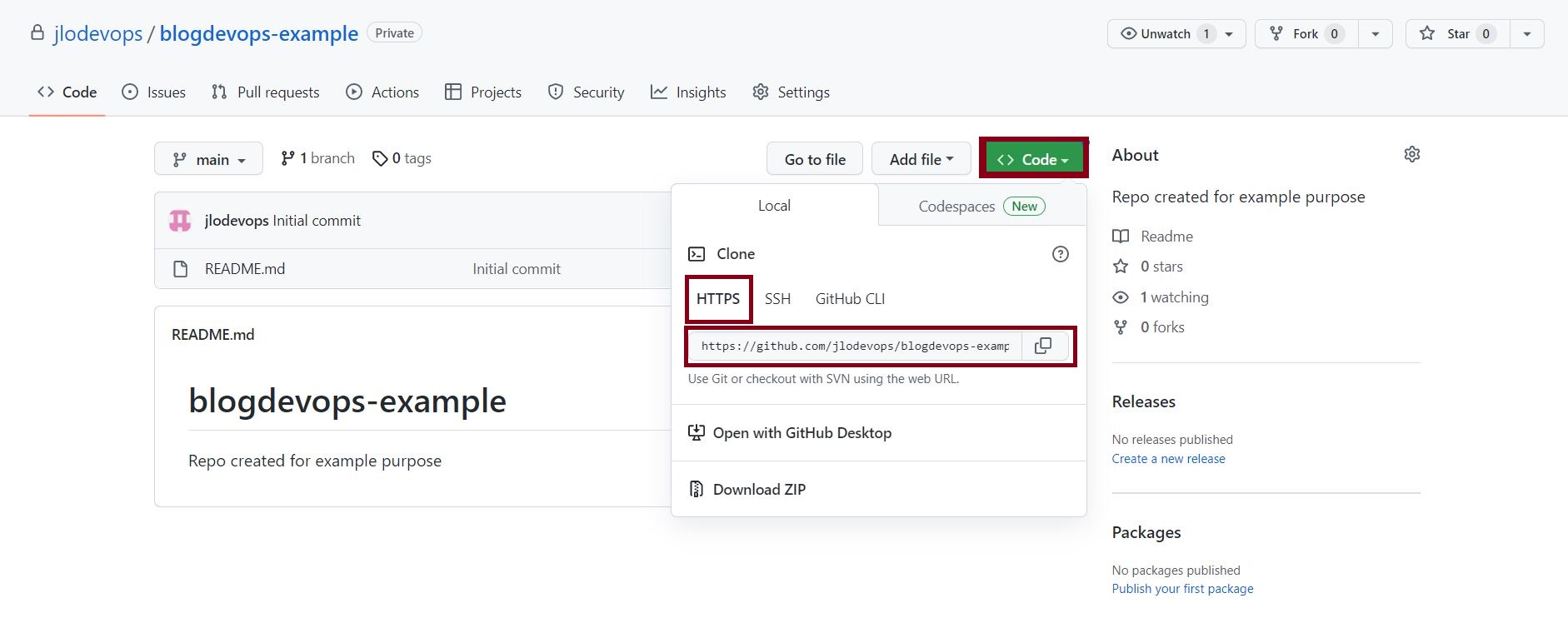The width and height of the screenshot is (1568, 638).
Task: Star the repository
Action: pyautogui.click(x=1458, y=34)
